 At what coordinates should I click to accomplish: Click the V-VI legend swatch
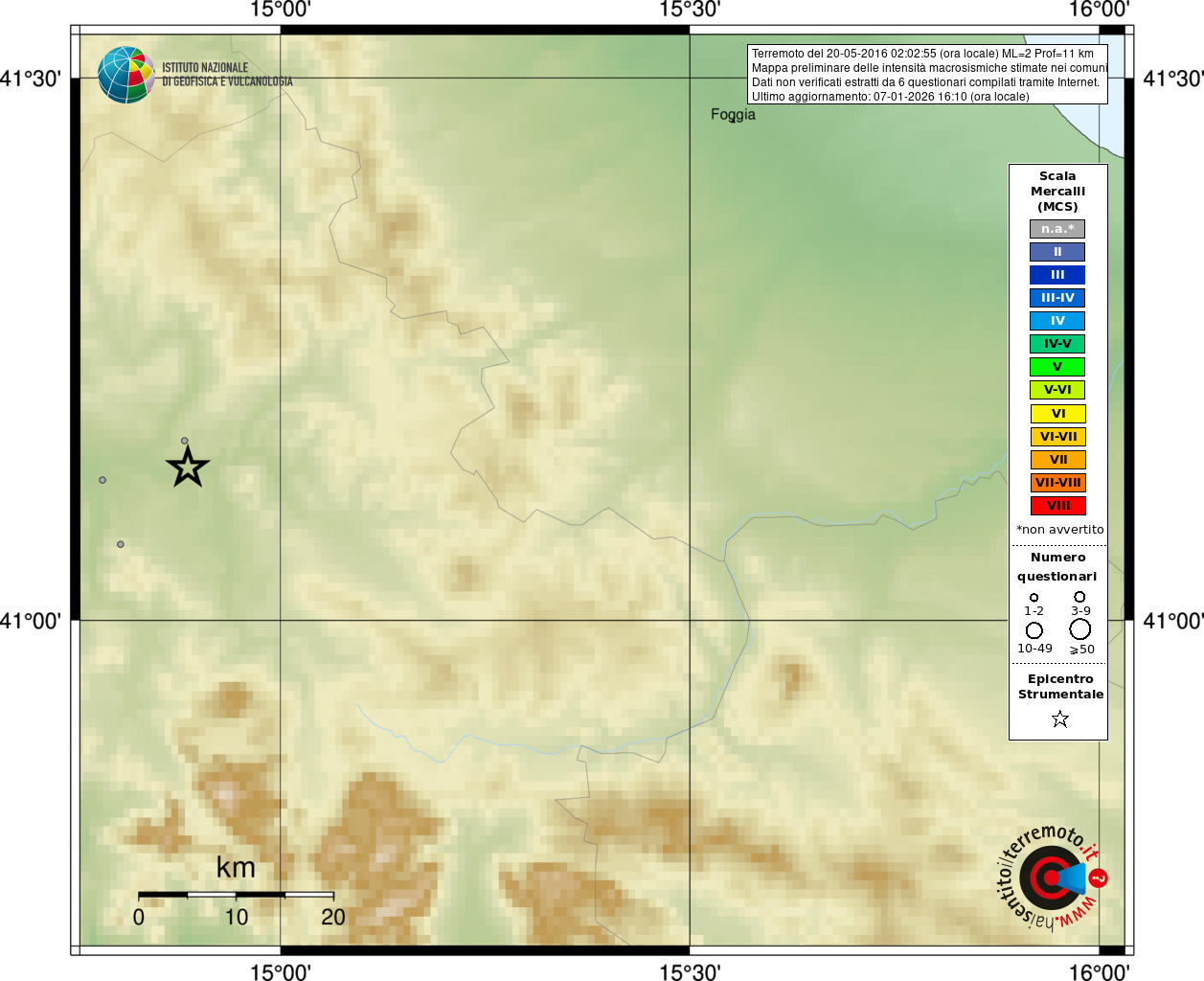(x=1057, y=390)
